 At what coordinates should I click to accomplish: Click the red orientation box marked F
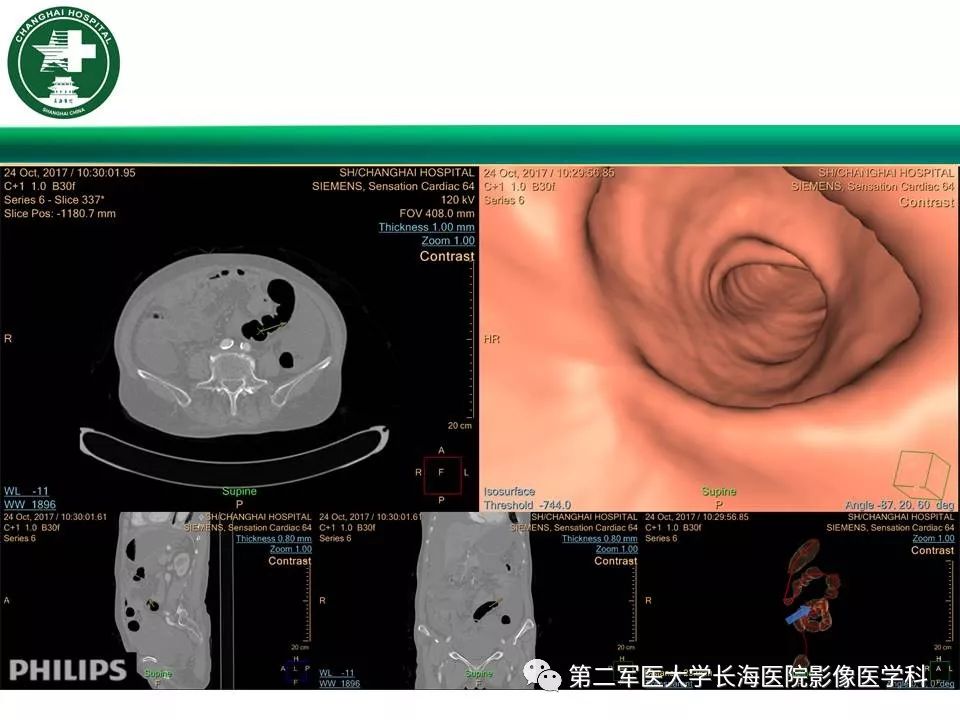tap(442, 474)
